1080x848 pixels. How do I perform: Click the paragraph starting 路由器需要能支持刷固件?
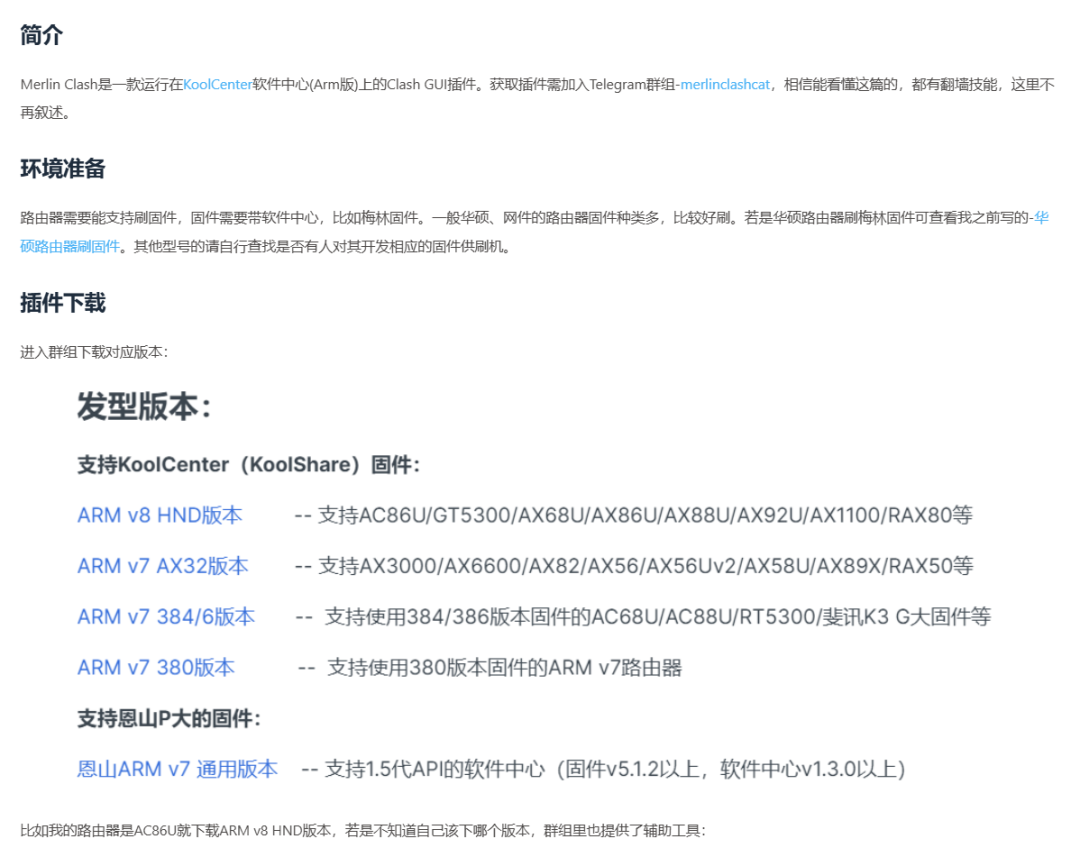click(x=534, y=232)
